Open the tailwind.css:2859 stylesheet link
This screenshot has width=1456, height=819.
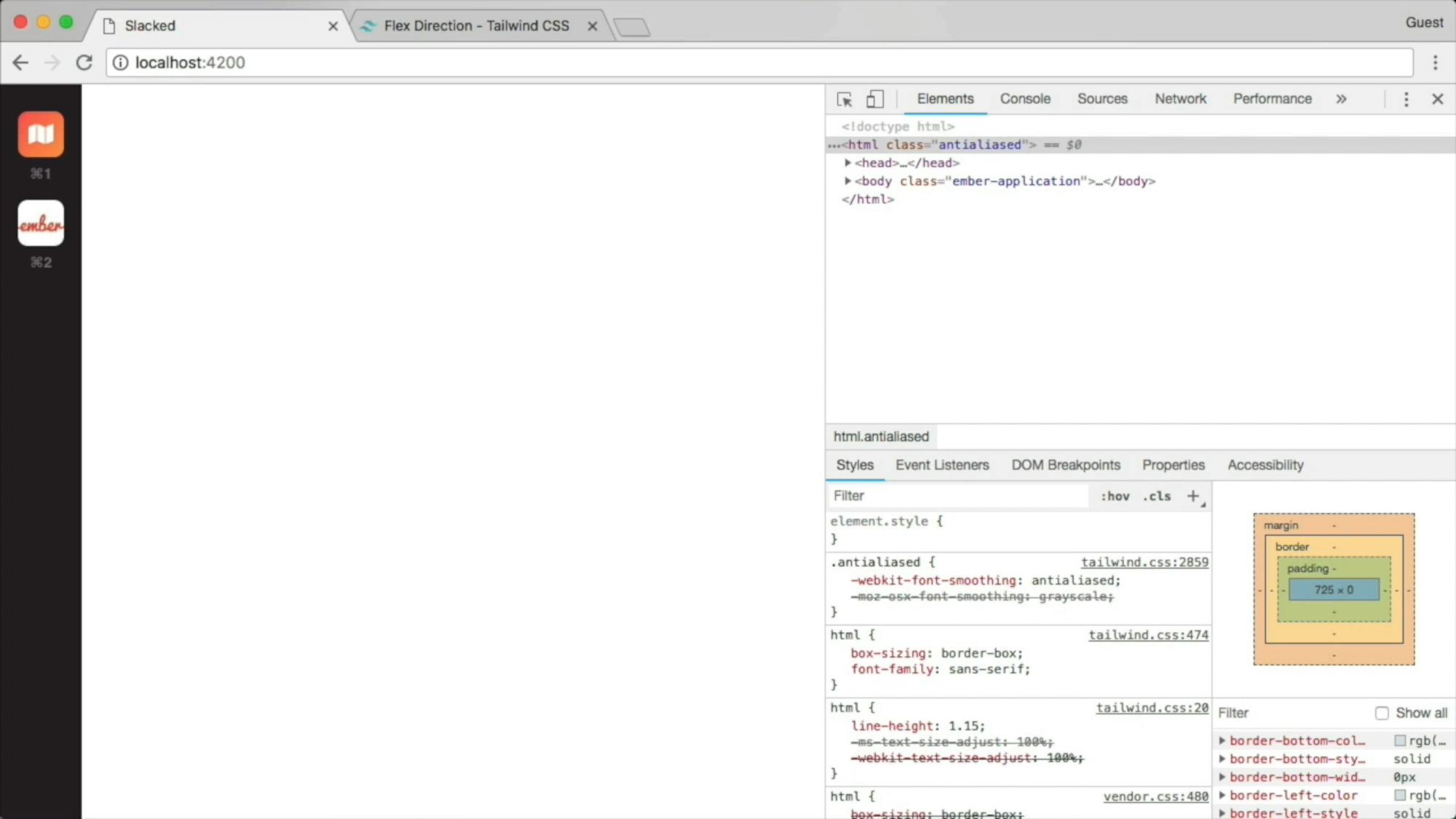1144,562
